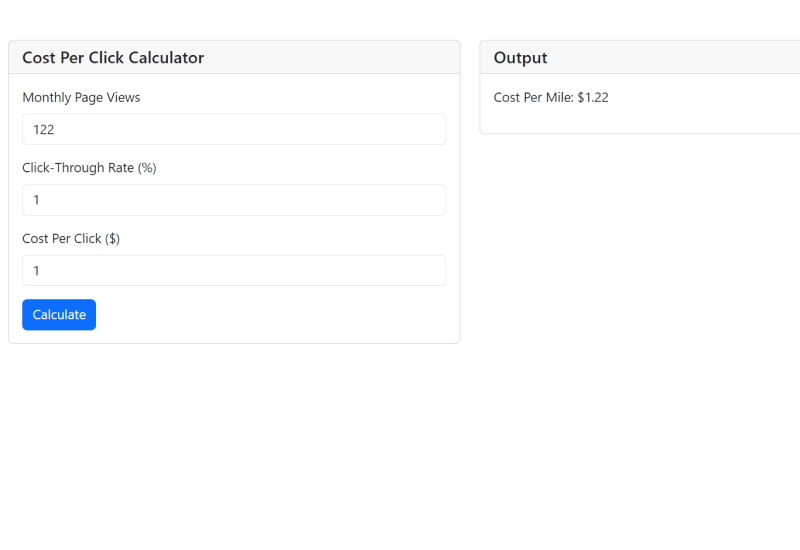Click the "Monthly Page Views" label text

click(81, 98)
